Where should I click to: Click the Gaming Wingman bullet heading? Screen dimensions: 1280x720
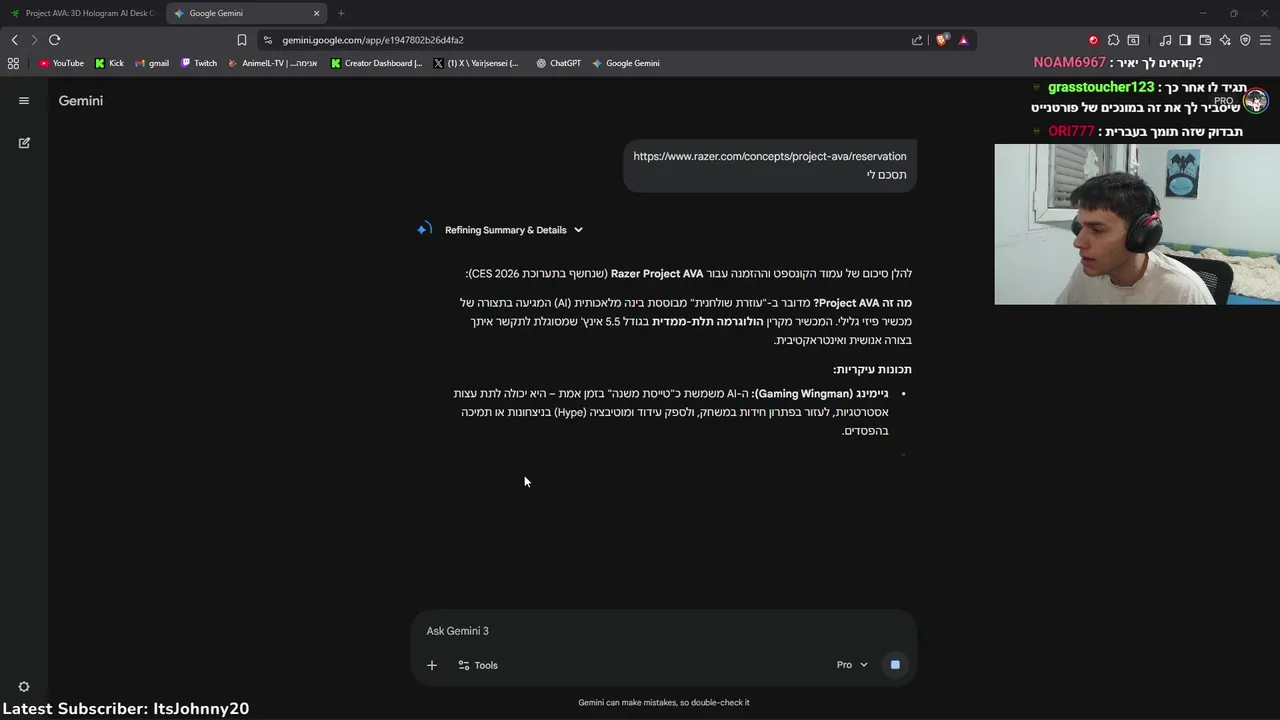819,394
